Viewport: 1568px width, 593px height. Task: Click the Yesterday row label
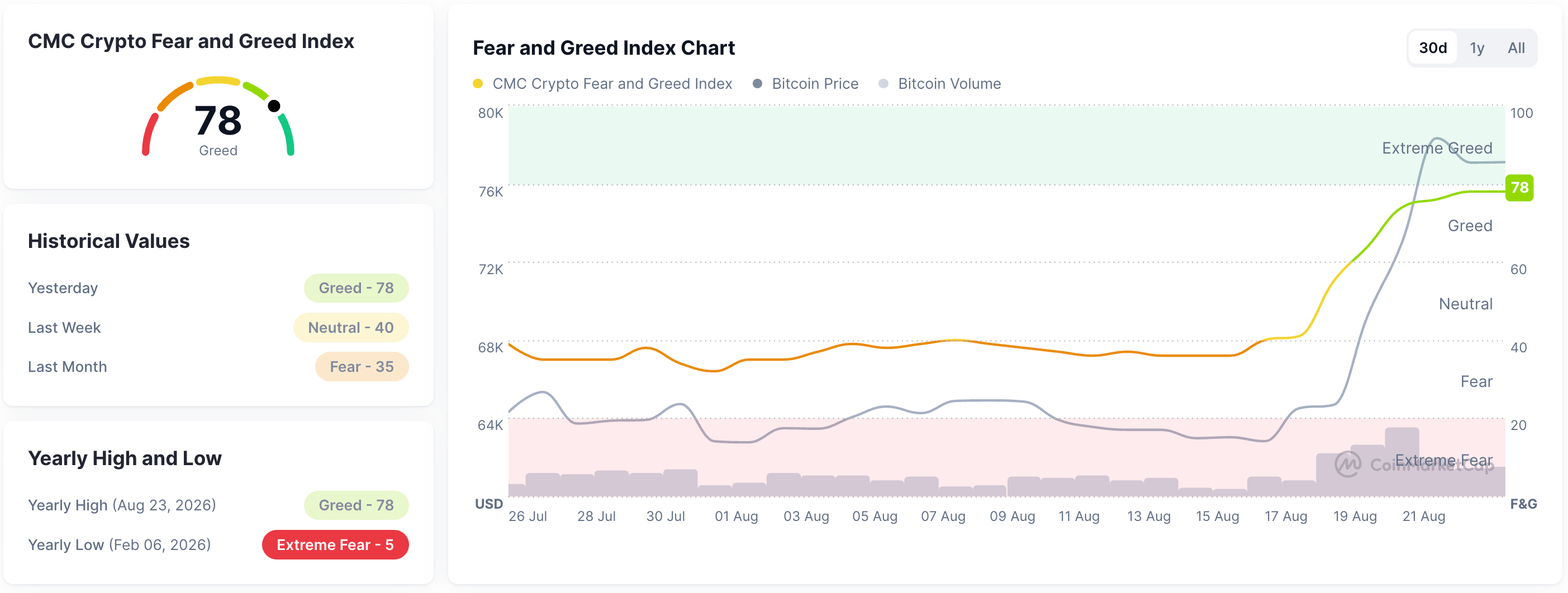[63, 288]
